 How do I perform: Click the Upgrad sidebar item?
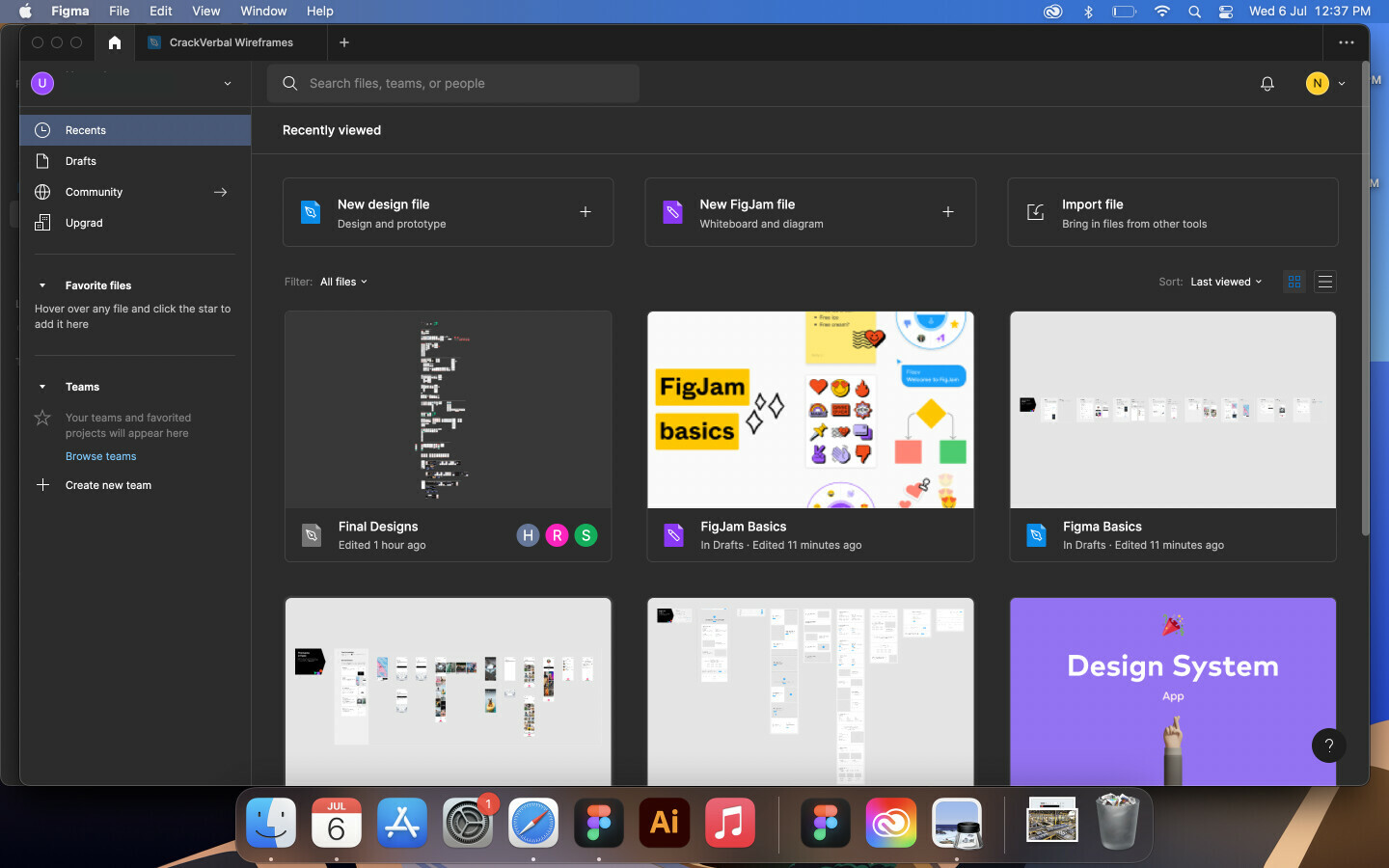pyautogui.click(x=135, y=223)
